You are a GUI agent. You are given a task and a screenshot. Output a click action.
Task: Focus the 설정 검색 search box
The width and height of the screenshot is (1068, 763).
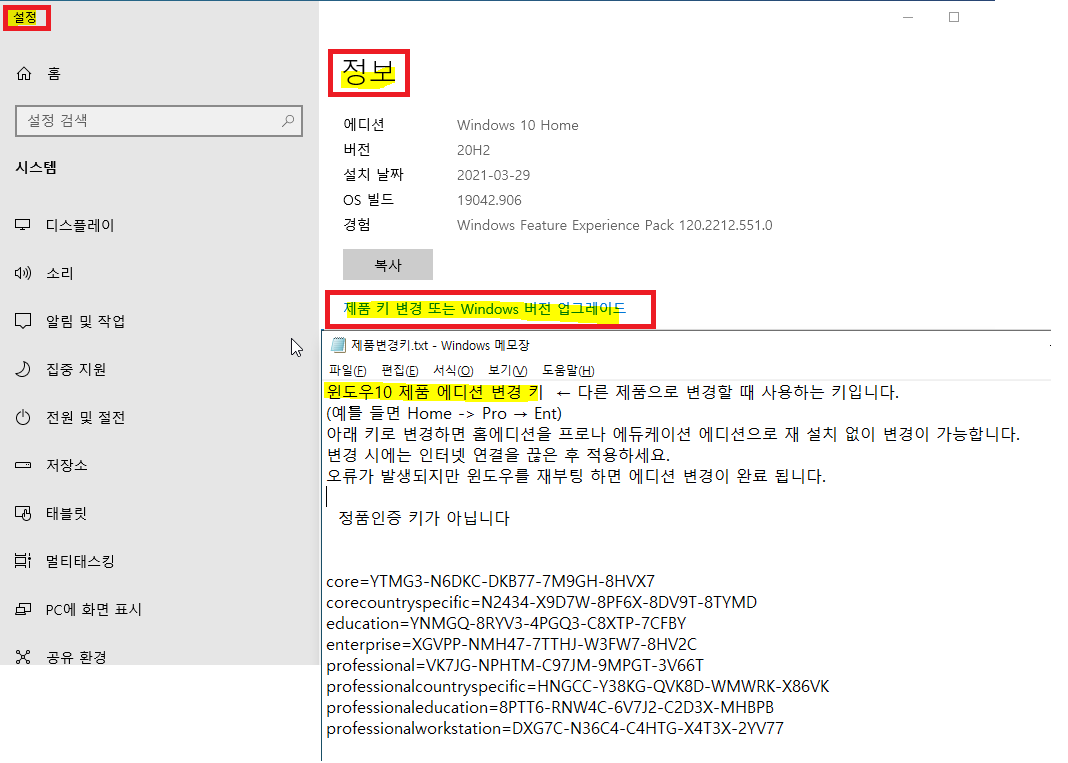[159, 121]
